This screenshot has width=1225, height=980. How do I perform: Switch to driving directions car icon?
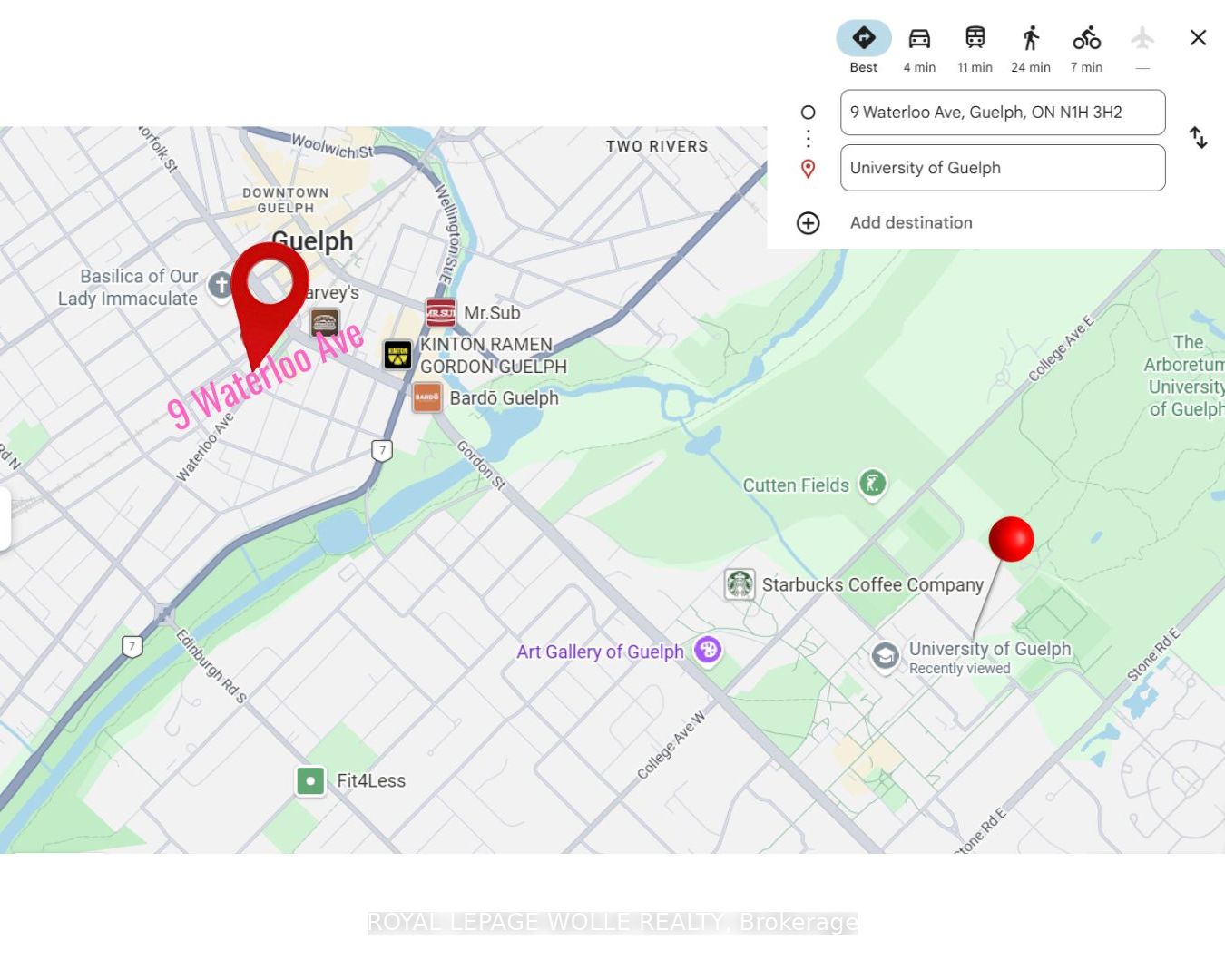tap(919, 38)
